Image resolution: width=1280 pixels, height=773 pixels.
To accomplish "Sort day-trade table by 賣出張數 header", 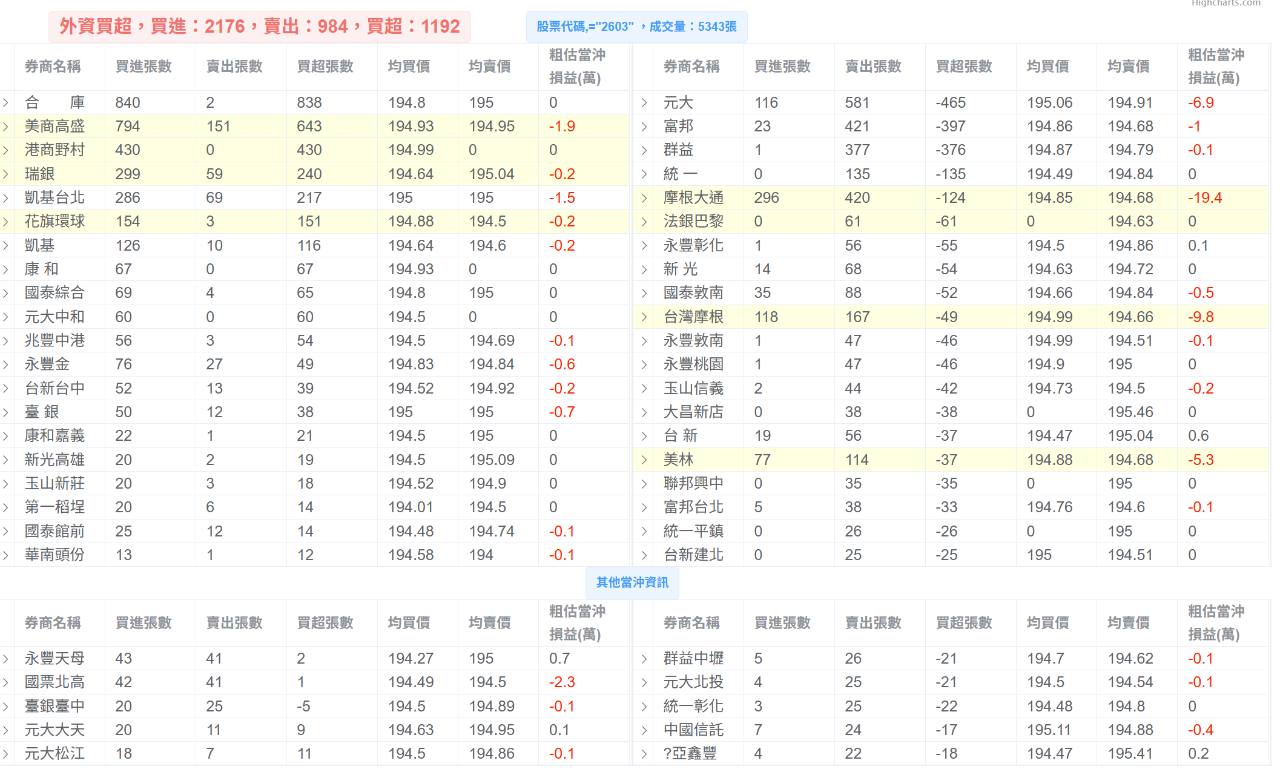I will (x=234, y=622).
